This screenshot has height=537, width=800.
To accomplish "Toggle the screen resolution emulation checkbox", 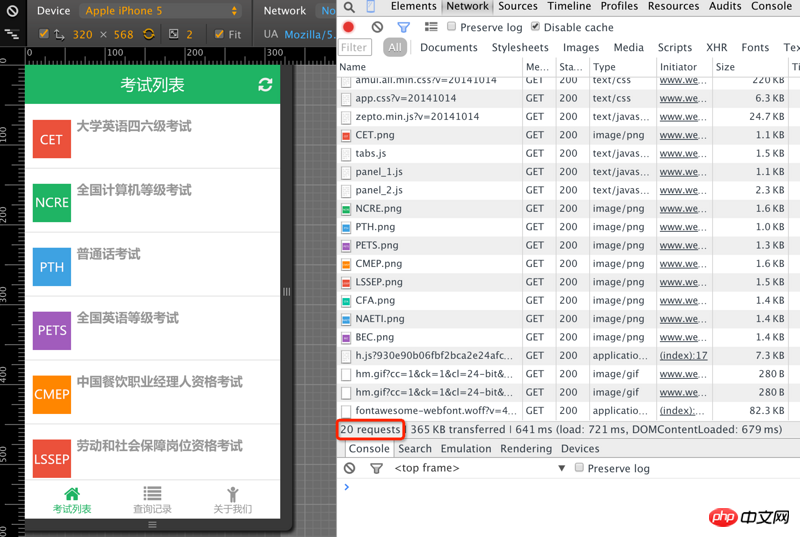I will (x=43, y=34).
